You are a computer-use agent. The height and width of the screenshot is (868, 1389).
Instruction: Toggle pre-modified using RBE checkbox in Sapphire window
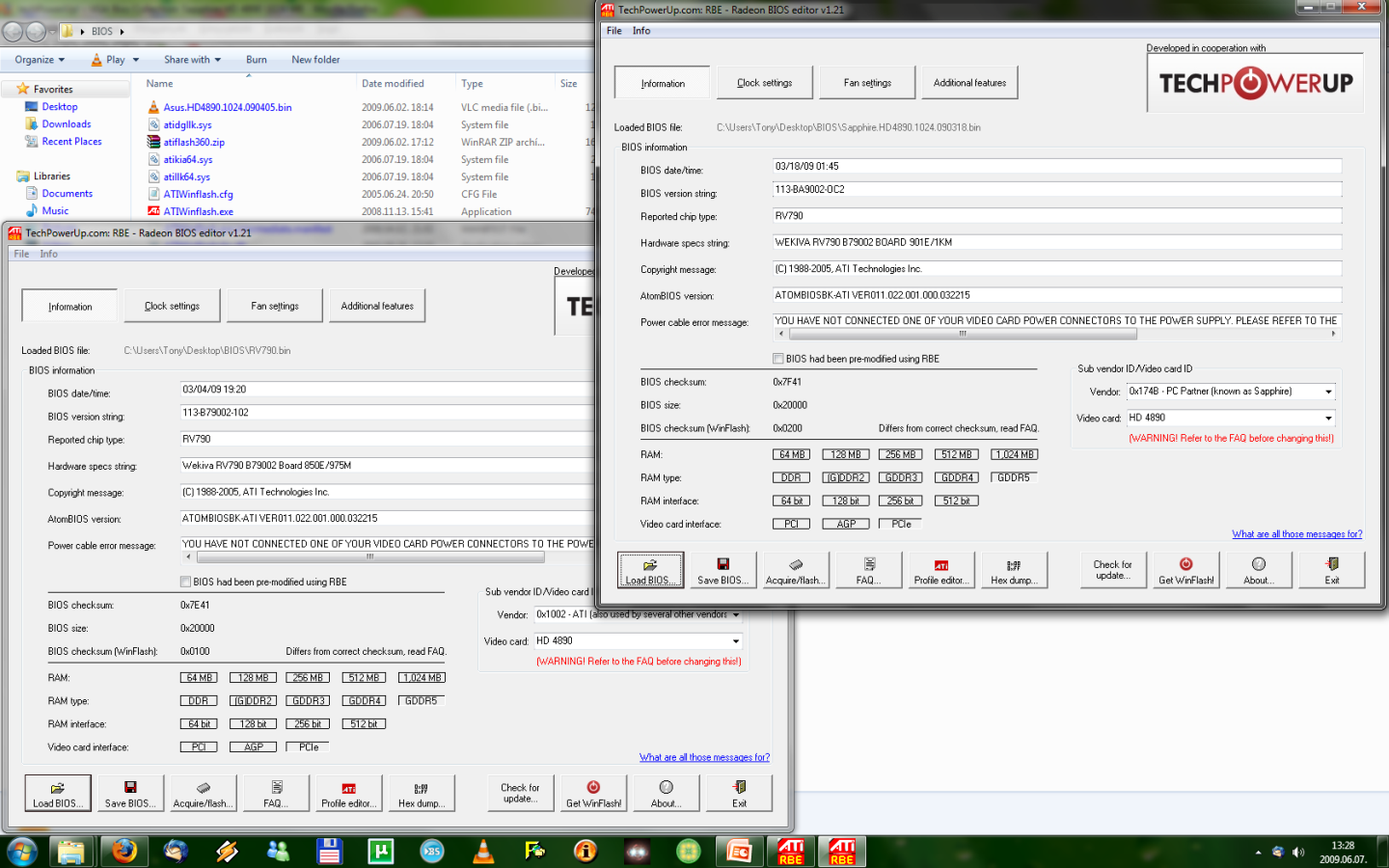[x=777, y=359]
